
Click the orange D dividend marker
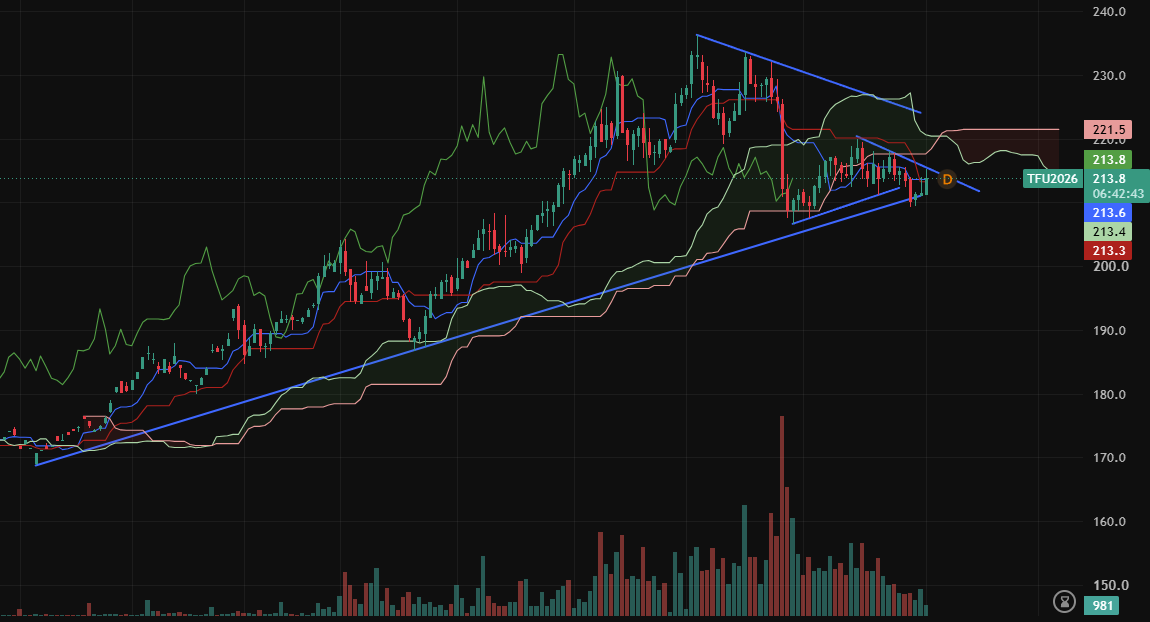[947, 180]
